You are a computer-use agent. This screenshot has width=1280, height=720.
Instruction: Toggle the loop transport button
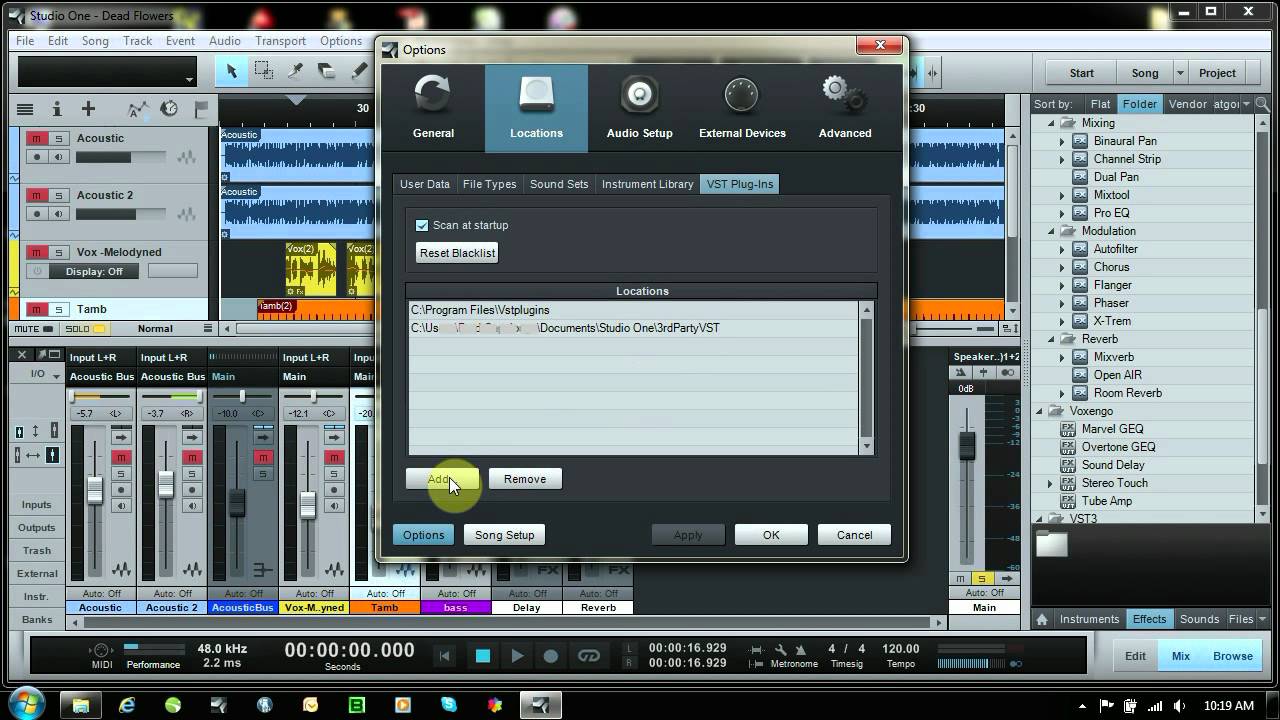pyautogui.click(x=589, y=656)
